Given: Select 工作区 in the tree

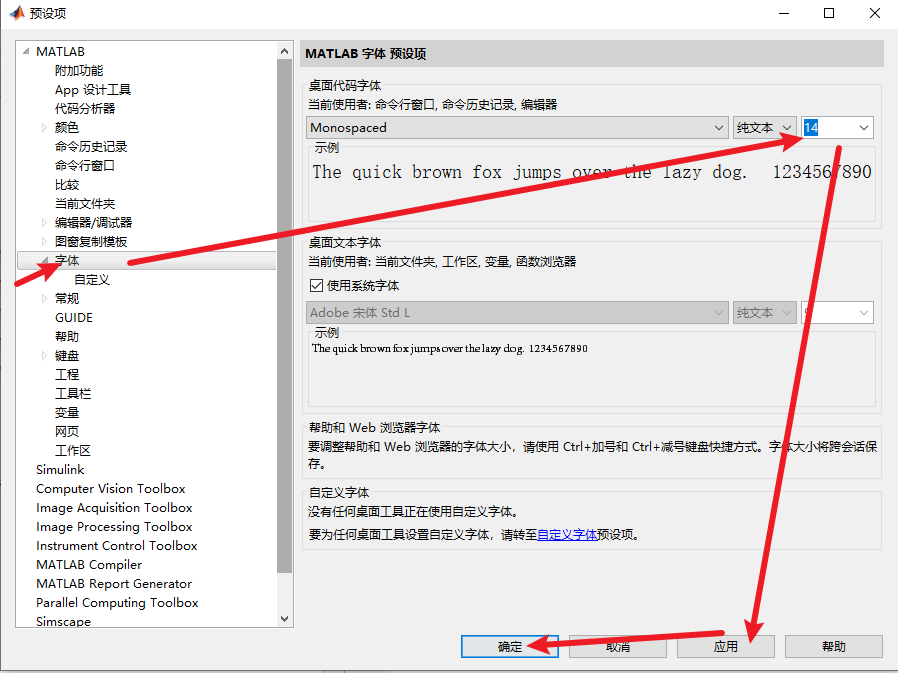Looking at the screenshot, I should pos(73,450).
